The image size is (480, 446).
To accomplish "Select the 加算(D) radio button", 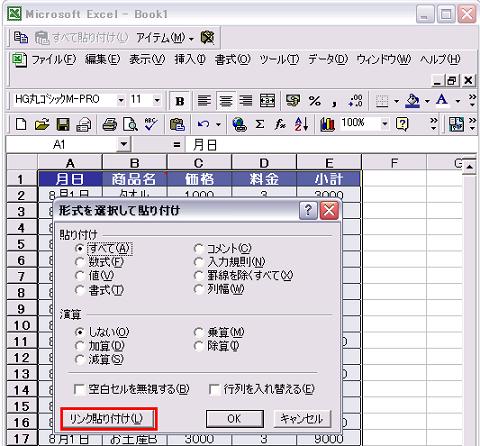I will pos(80,346).
